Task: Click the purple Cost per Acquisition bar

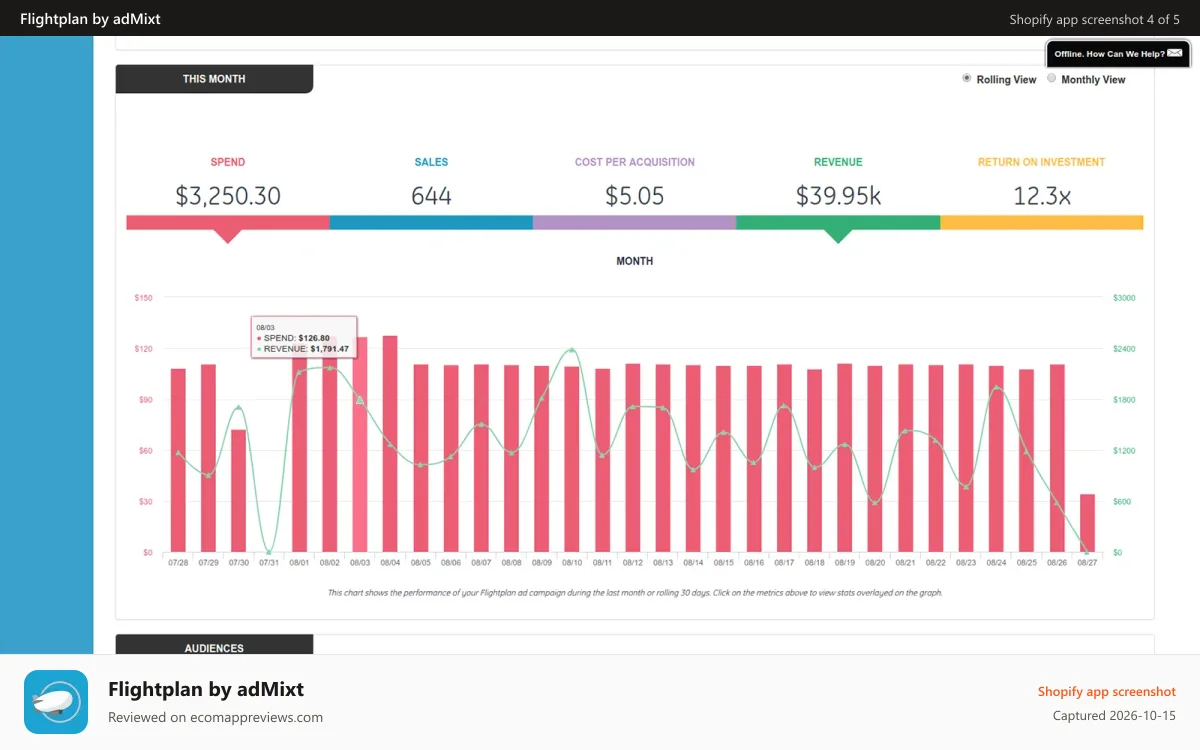Action: pos(635,222)
